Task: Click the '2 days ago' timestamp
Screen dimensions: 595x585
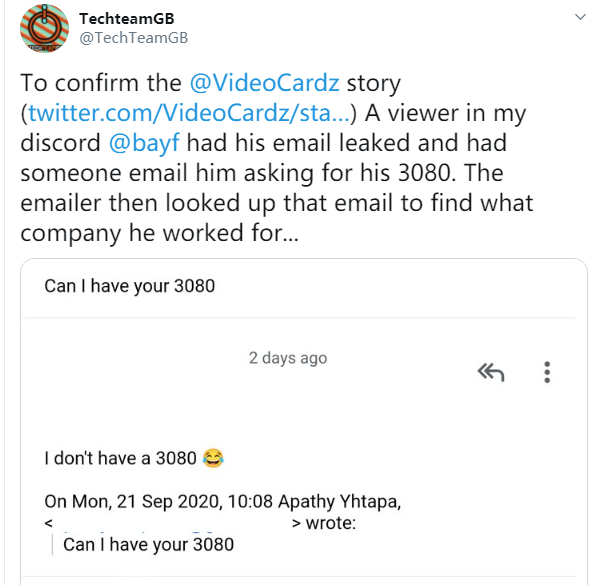Action: click(288, 358)
